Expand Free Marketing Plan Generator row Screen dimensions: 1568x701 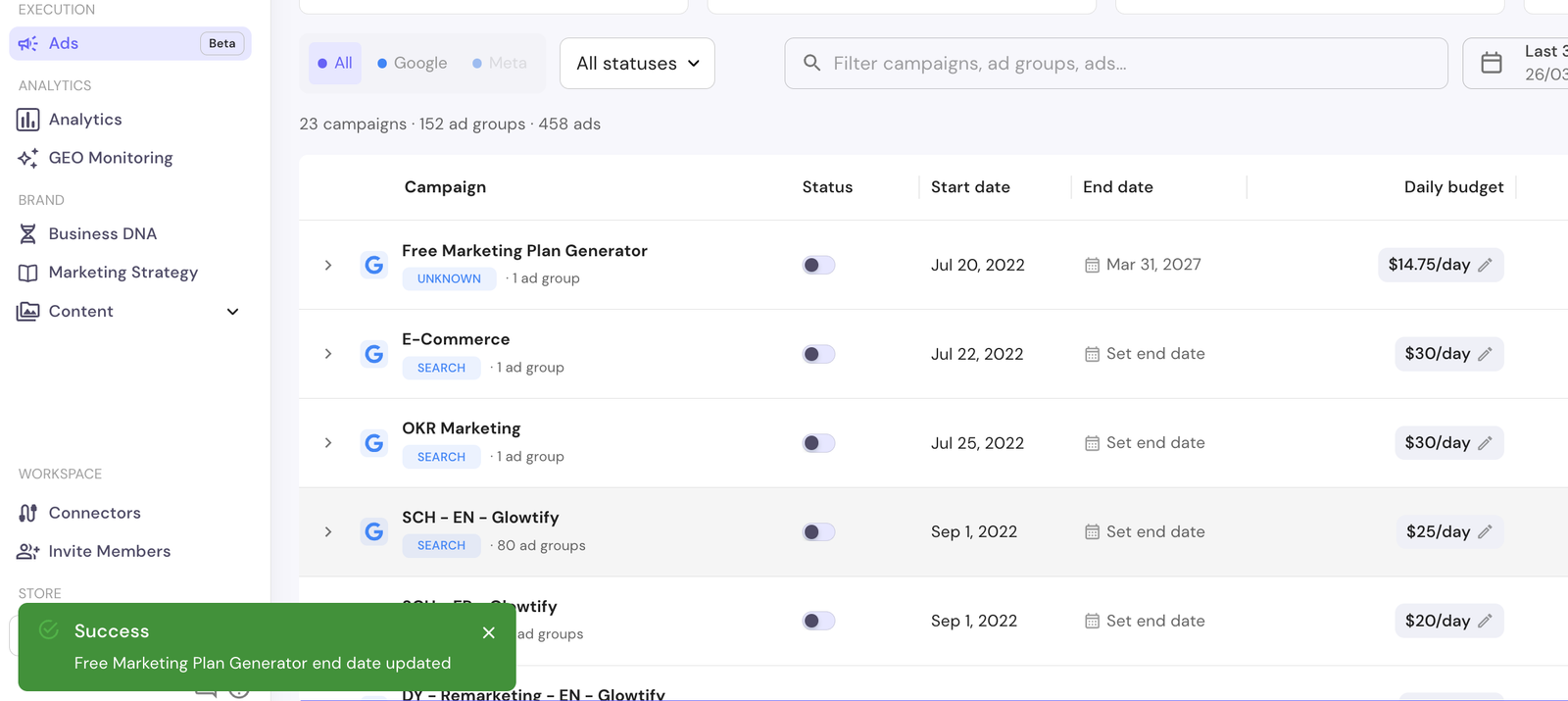(328, 265)
